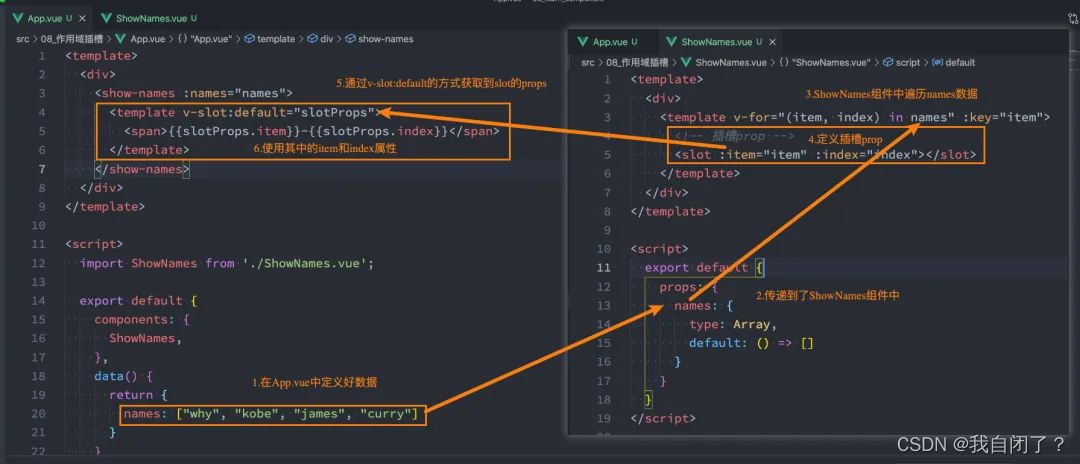Click the <script> tag on line 11 of App.vue
Viewport: 1080px width, 464px height.
tap(94, 244)
